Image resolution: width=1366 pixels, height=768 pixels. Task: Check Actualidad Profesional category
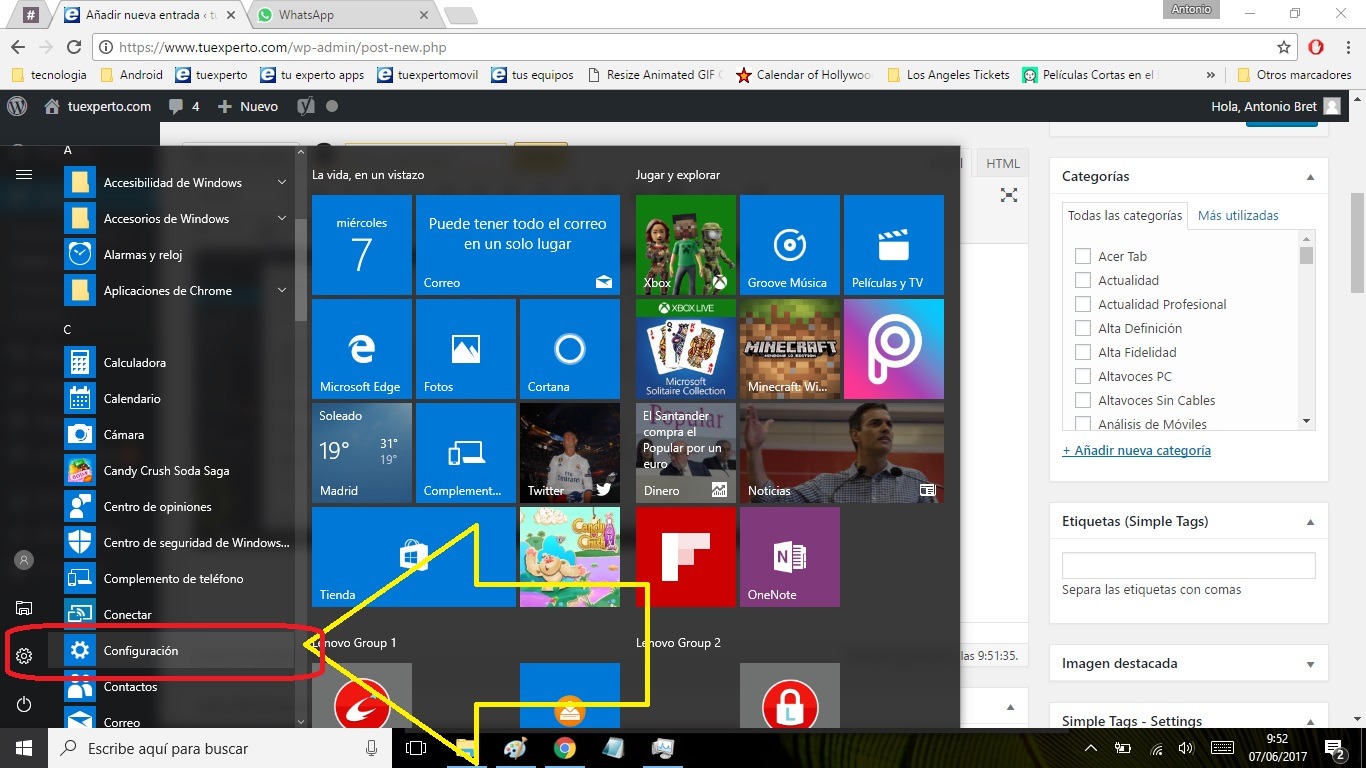coord(1082,304)
